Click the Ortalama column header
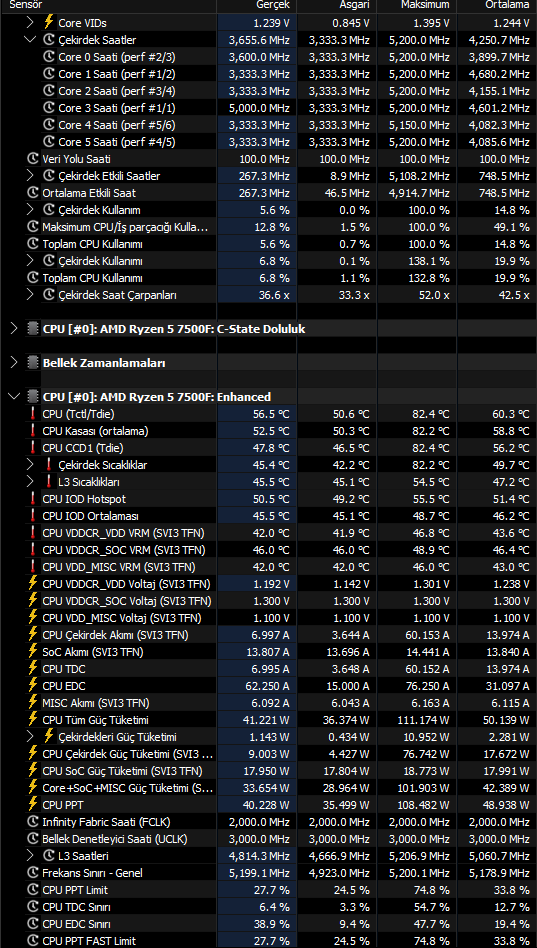Image resolution: width=537 pixels, height=948 pixels. pyautogui.click(x=497, y=5)
